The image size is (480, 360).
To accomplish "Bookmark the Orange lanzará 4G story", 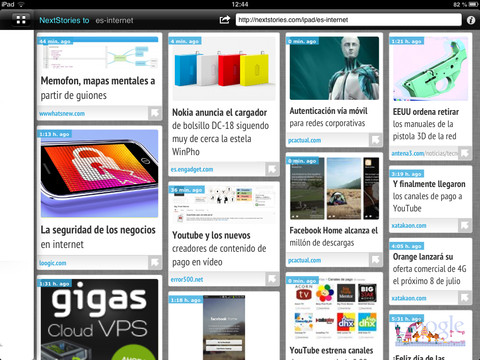I will tap(465, 298).
